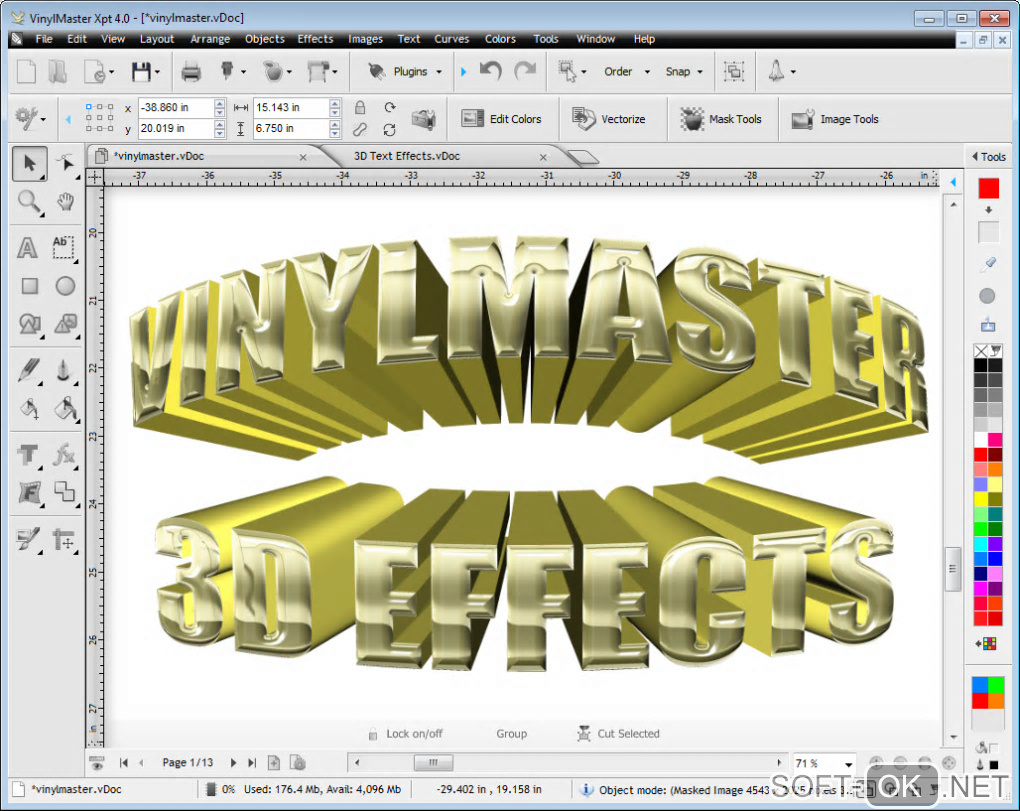
Task: Choose the ellipse shape tool
Action: (x=65, y=286)
